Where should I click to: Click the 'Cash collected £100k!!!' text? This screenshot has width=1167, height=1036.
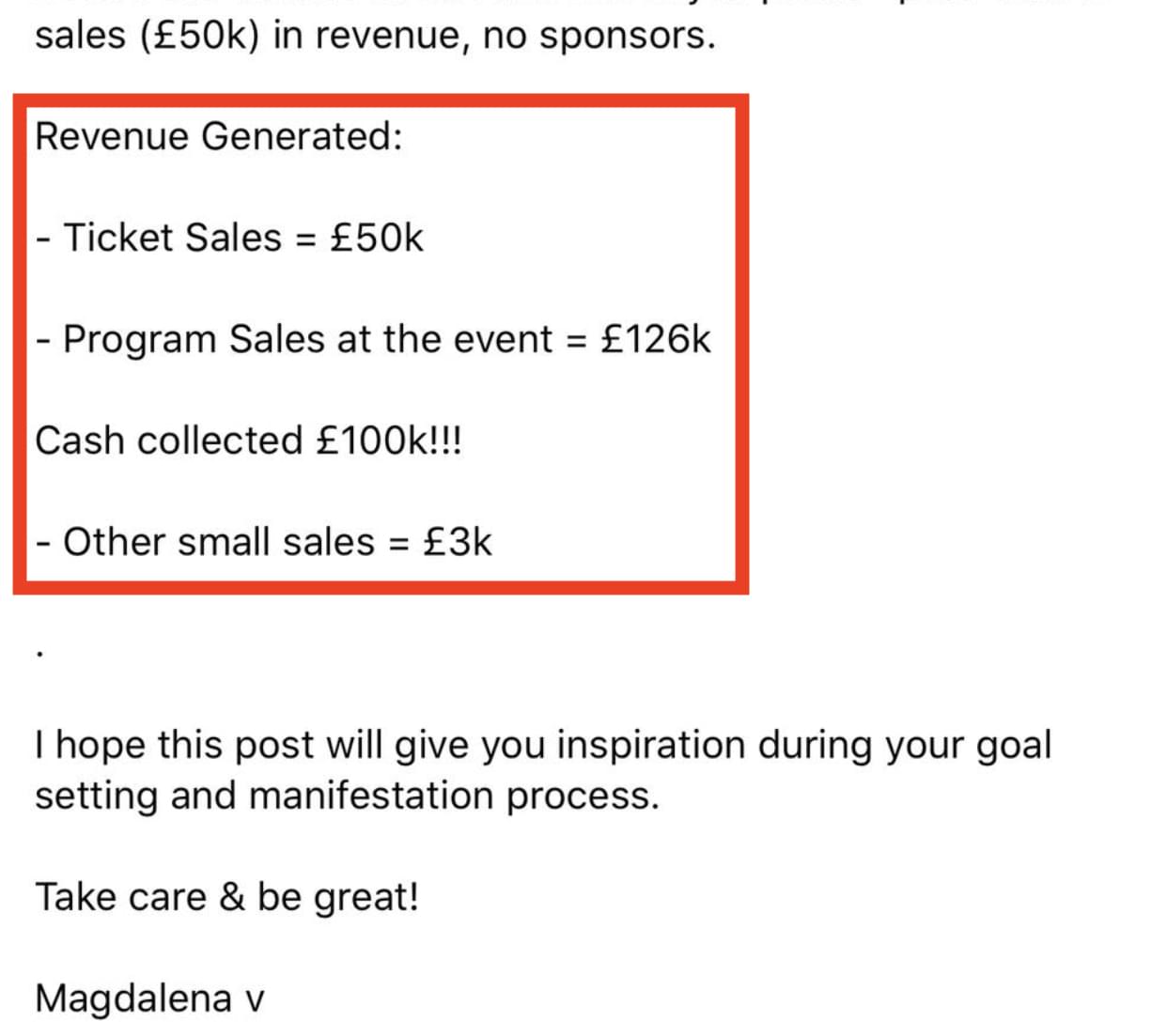(248, 441)
